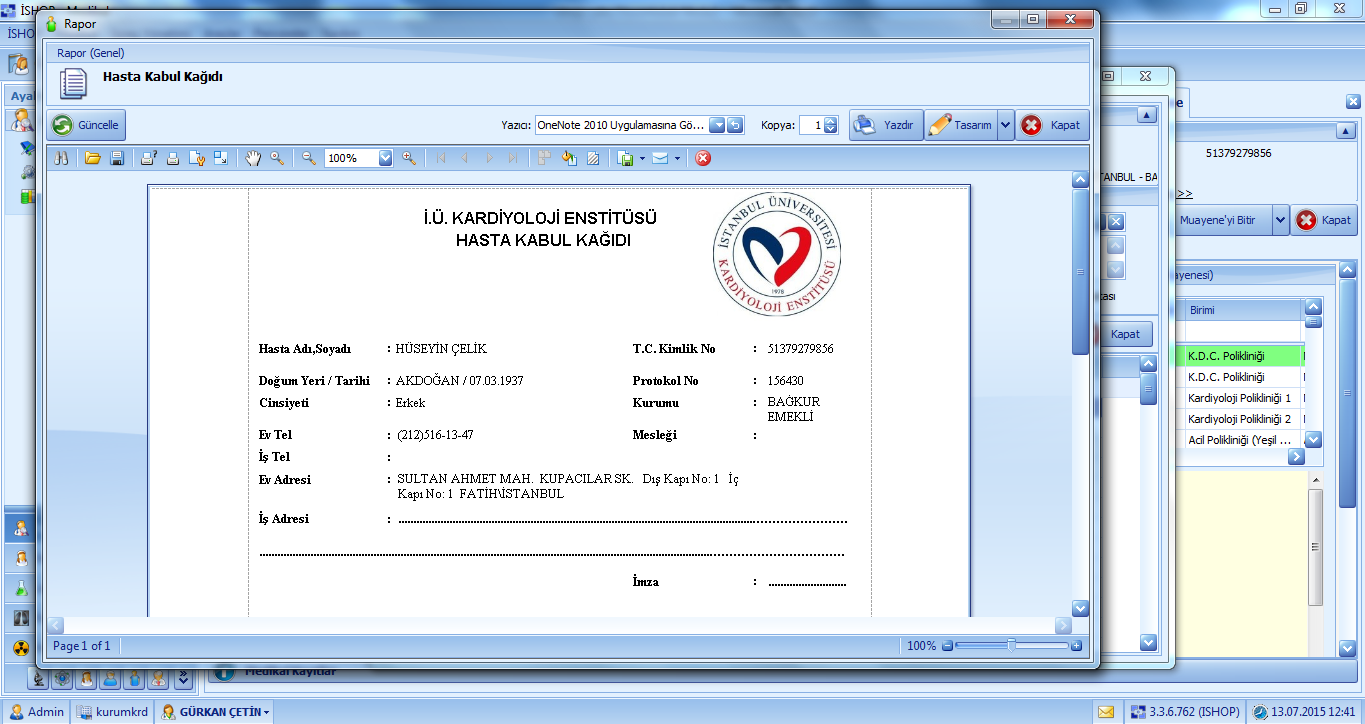
Task: Click the envelope icon in the status bar
Action: (1106, 712)
